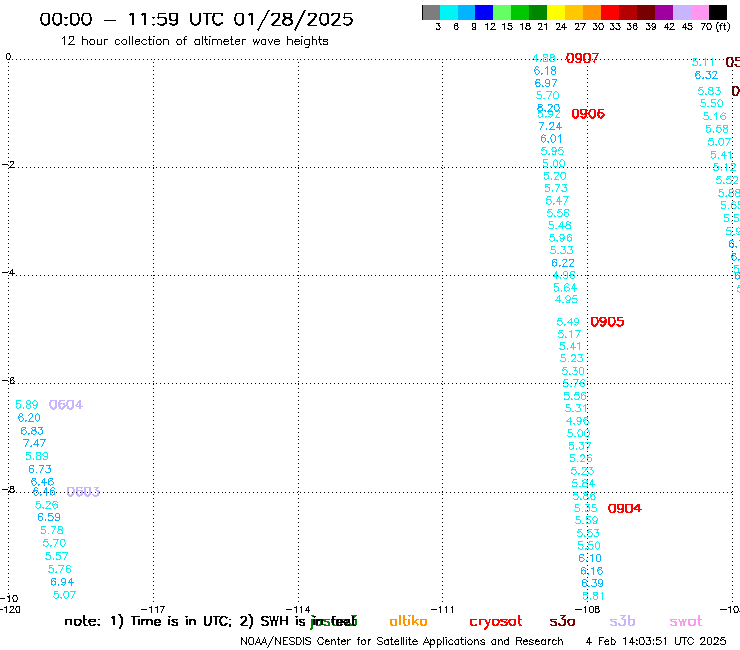The height and width of the screenshot is (650, 740).
Task: Select the bright red 33 ft legend swatch
Action: (x=609, y=13)
